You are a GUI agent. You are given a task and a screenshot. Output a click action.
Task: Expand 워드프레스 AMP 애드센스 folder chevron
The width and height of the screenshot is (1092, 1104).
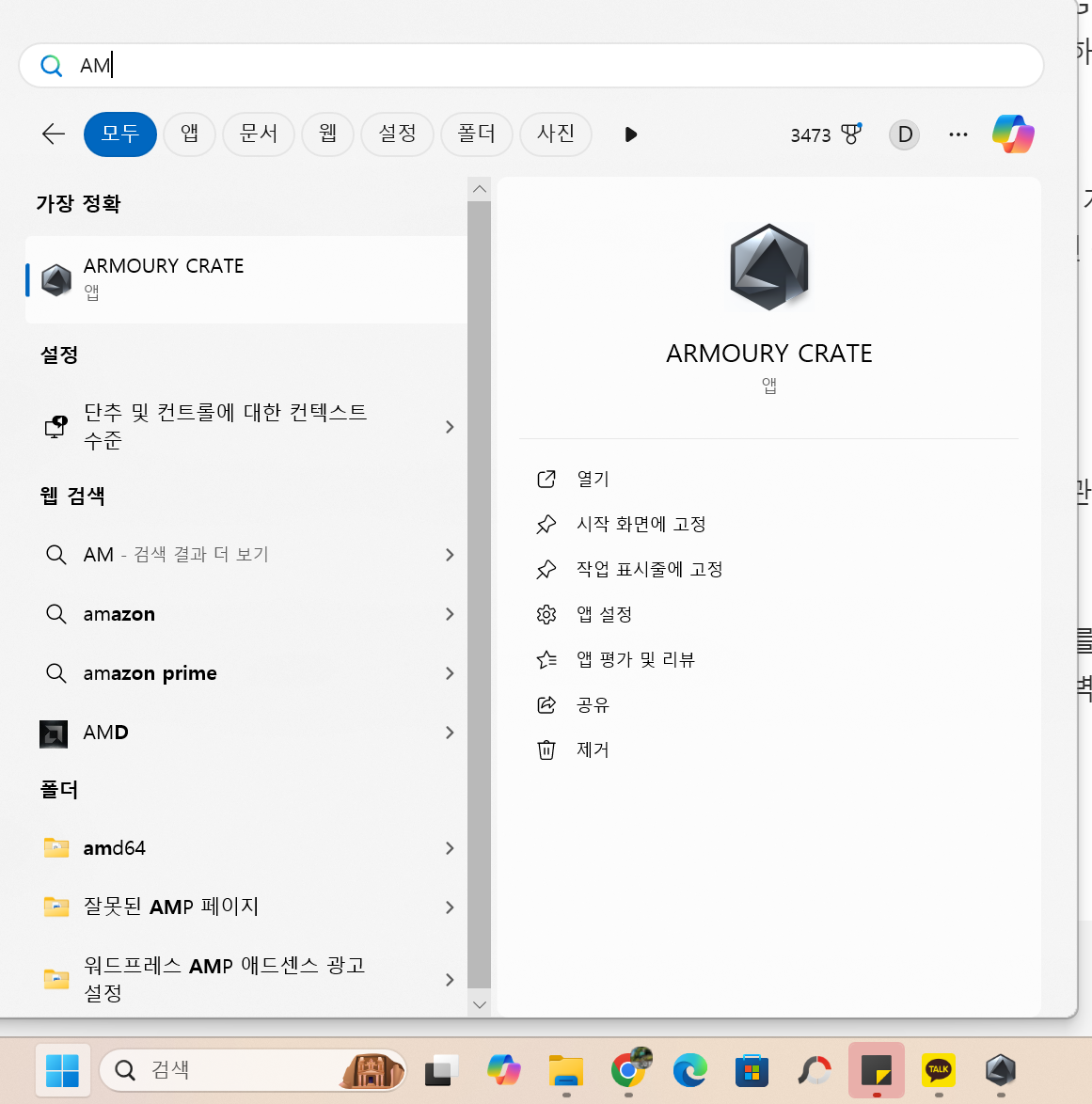[450, 979]
